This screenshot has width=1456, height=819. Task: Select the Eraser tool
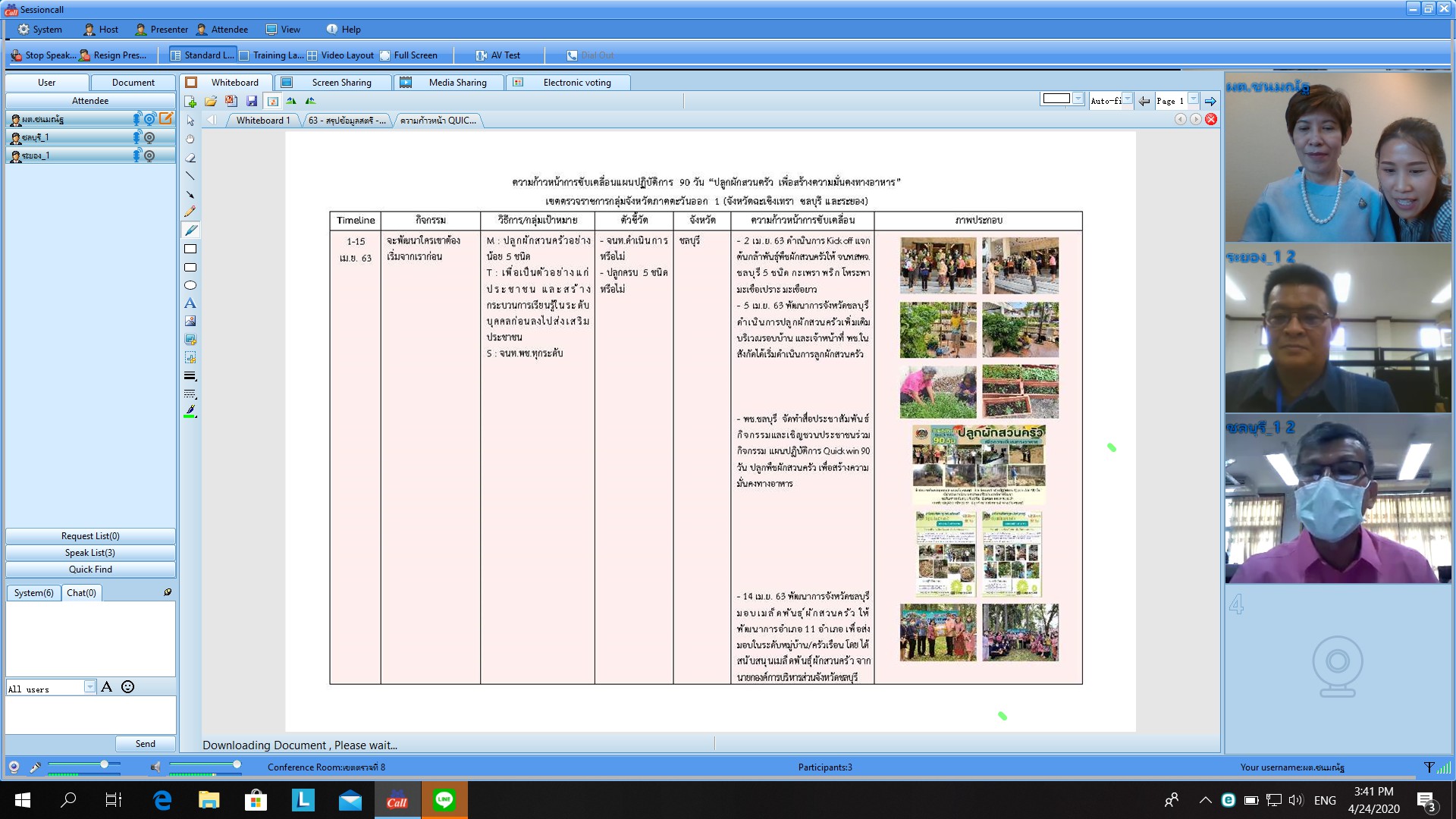tap(190, 158)
